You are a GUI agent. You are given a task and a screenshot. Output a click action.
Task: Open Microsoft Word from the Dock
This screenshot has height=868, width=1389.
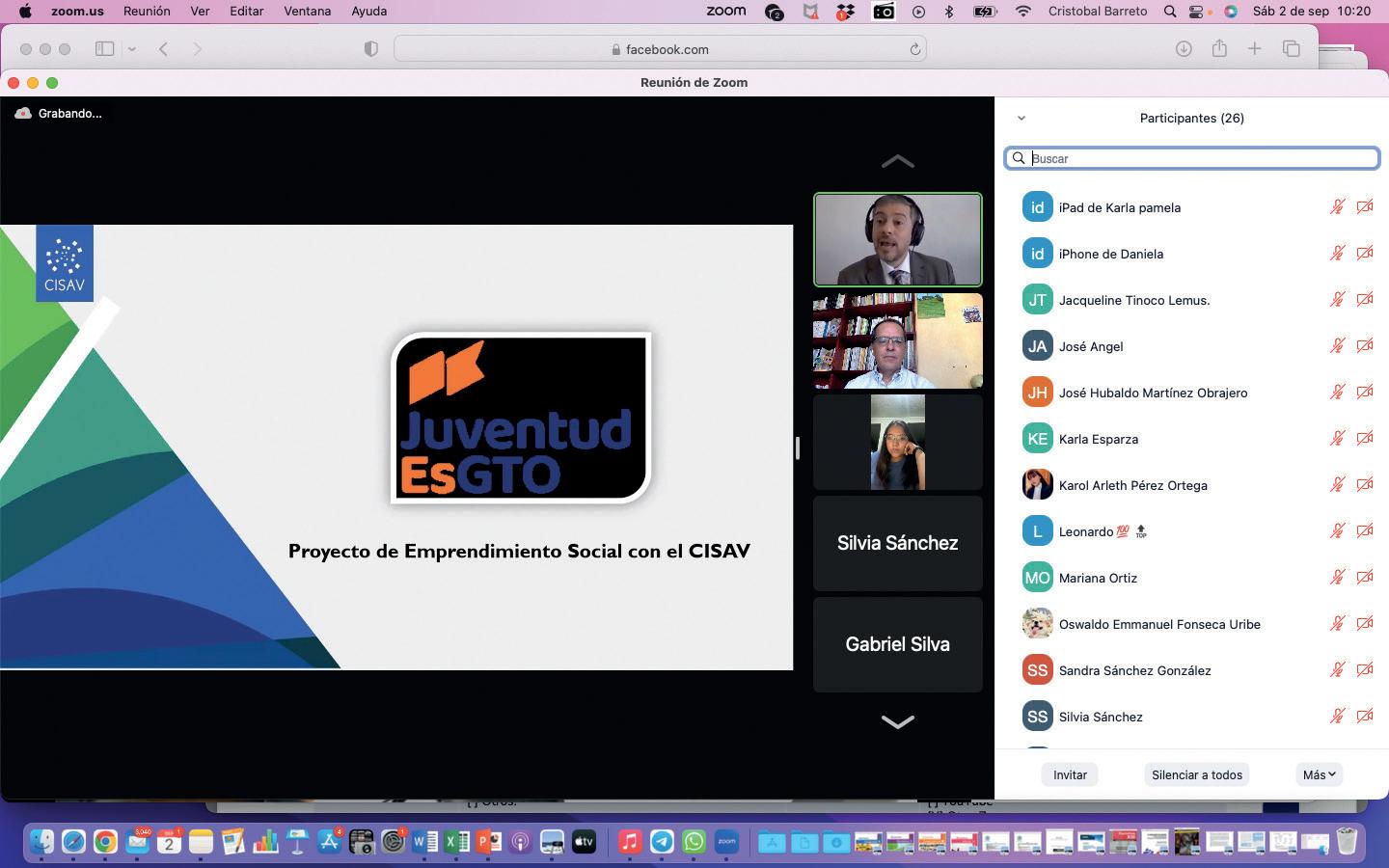tap(424, 842)
